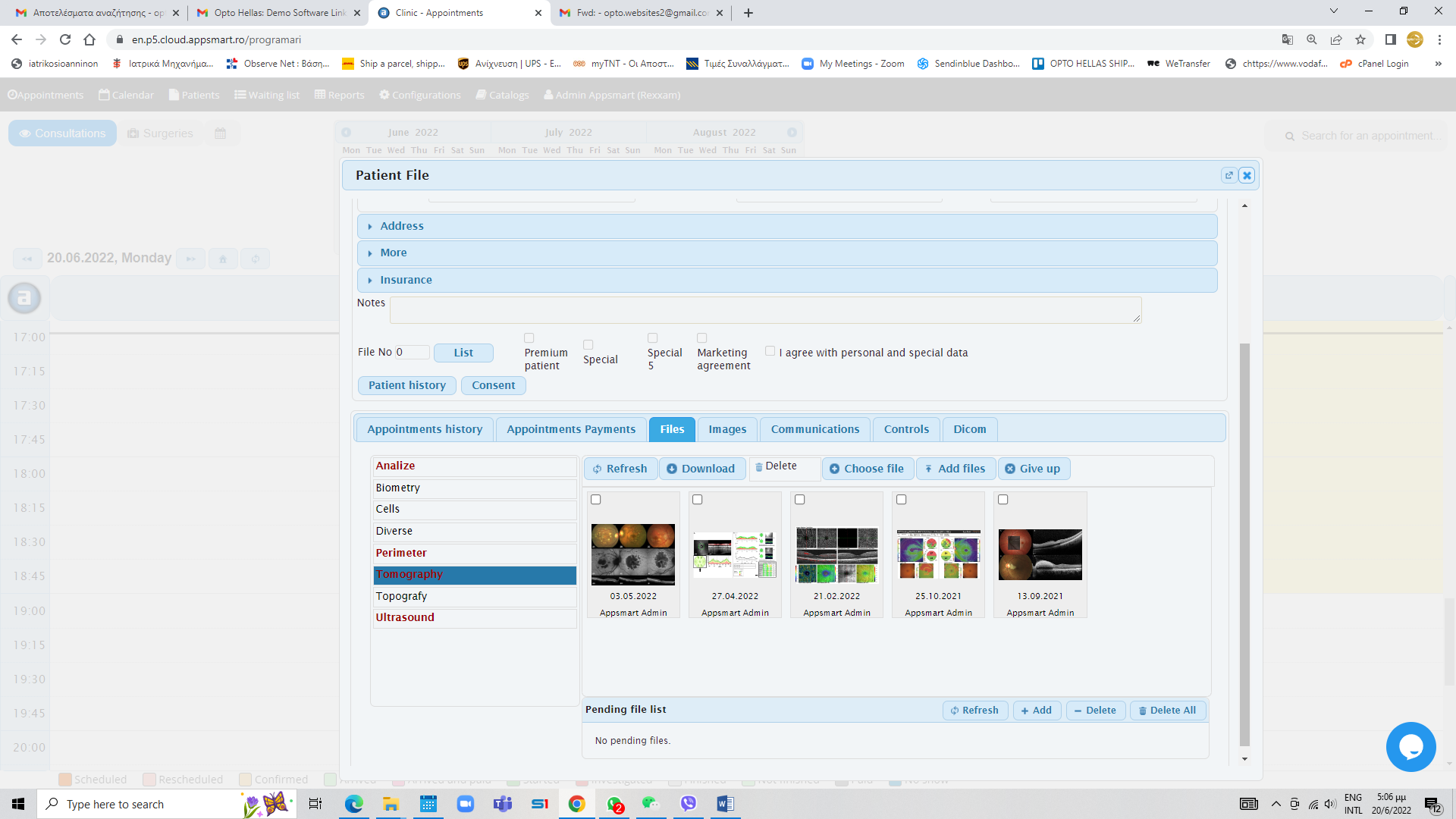Screen dimensions: 1456x819
Task: Select the 13.09.2021 file checkbox
Action: coord(1003,500)
